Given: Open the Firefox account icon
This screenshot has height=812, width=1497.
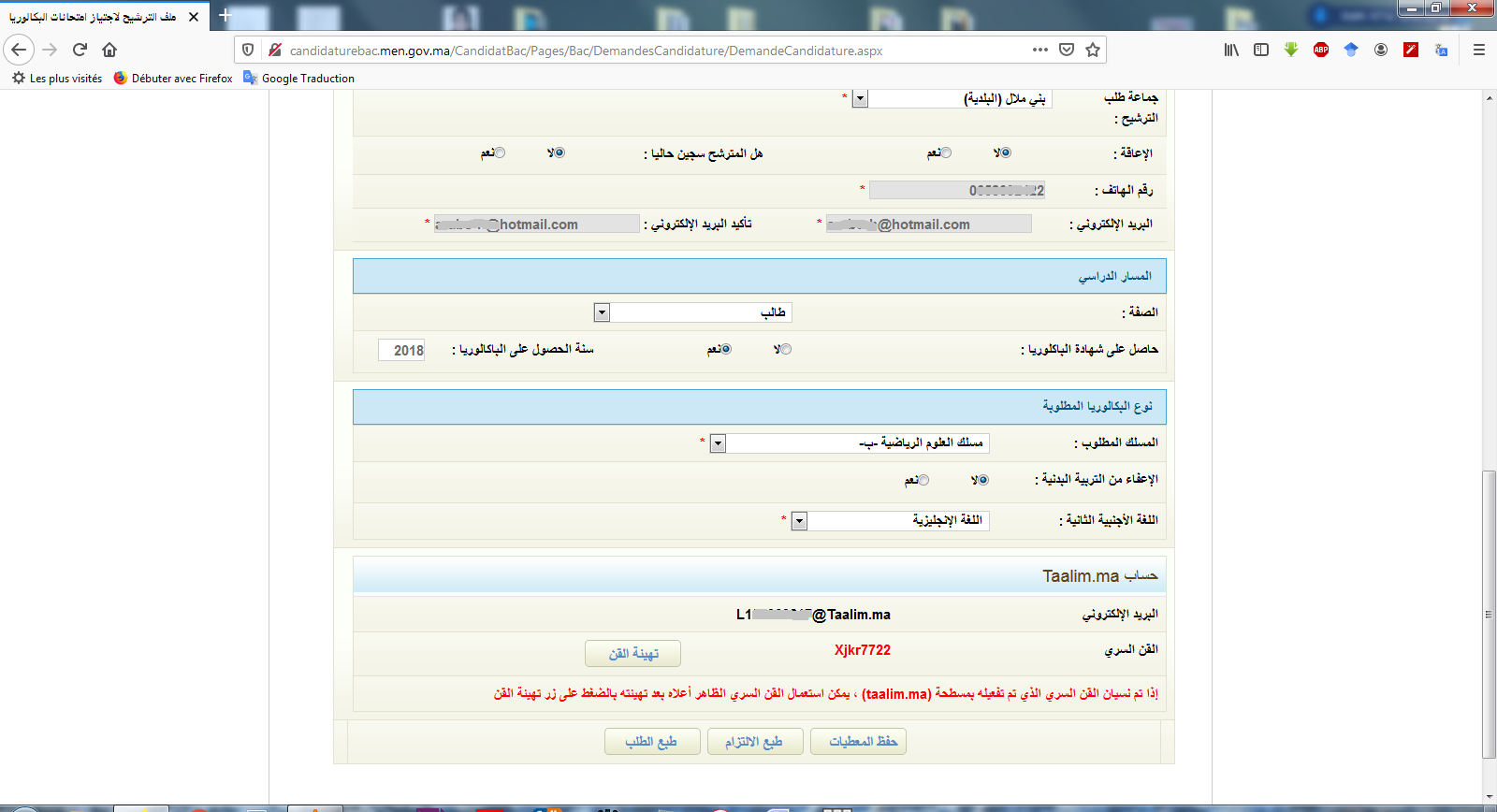Looking at the screenshot, I should (x=1381, y=50).
